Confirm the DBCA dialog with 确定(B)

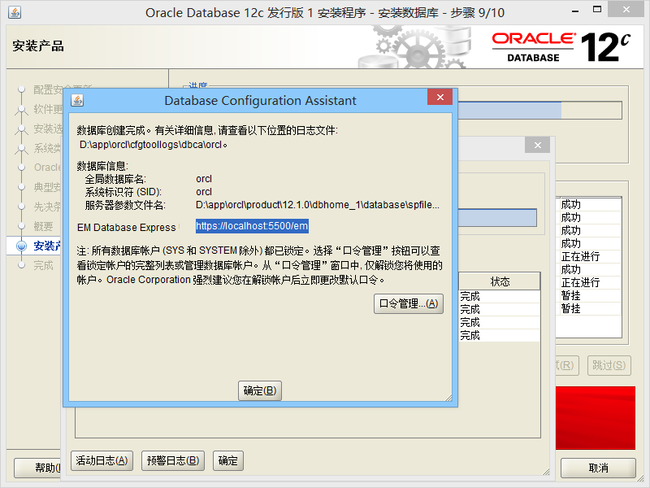pos(260,391)
